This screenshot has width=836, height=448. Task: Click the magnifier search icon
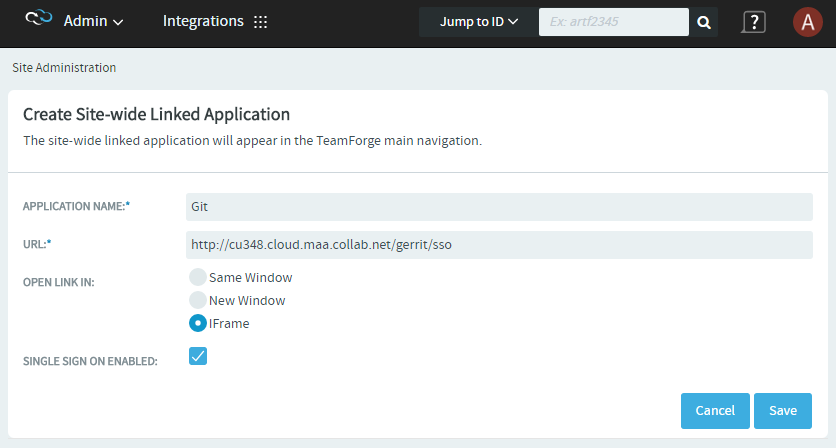point(704,22)
